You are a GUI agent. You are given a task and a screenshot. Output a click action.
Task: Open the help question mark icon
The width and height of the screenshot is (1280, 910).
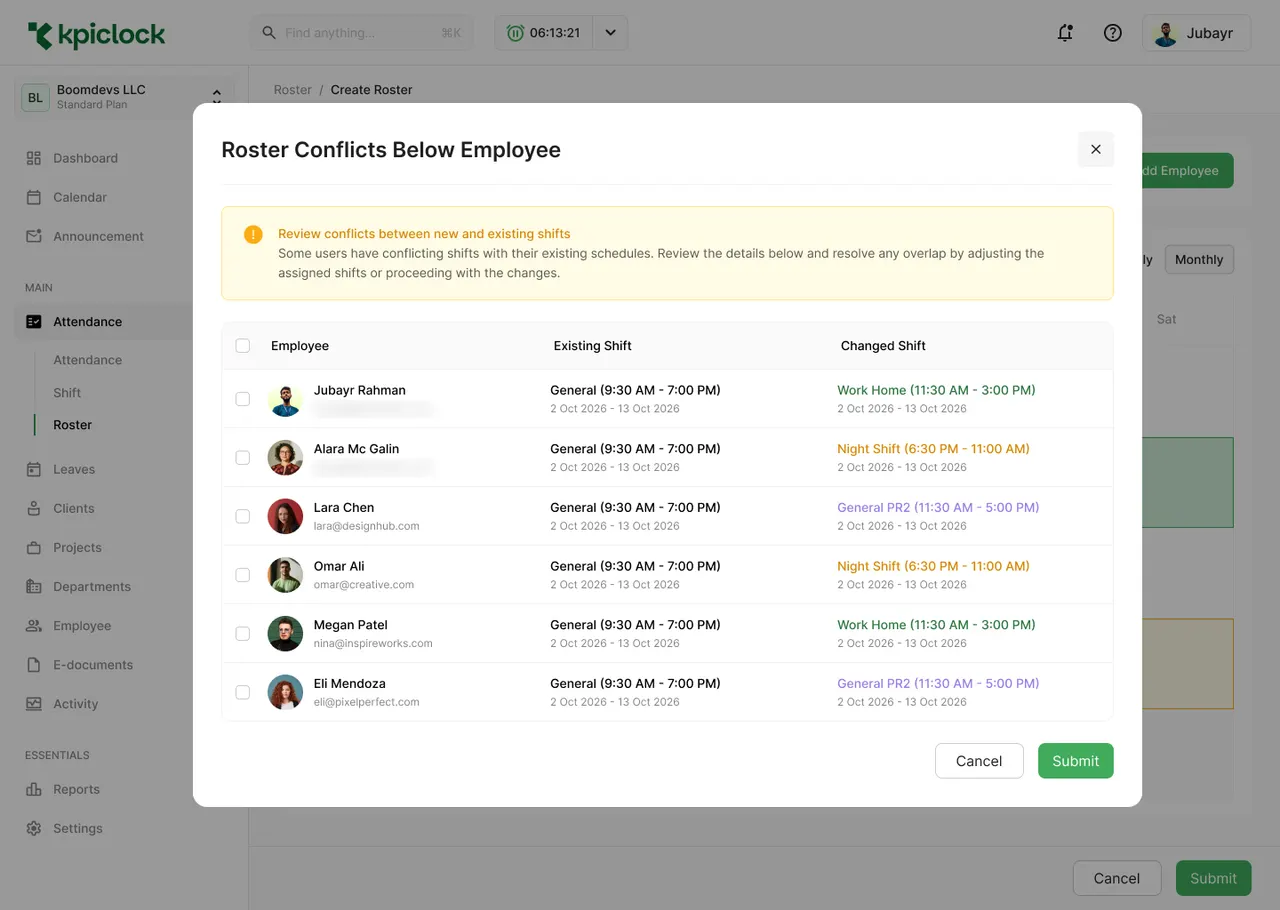tap(1112, 33)
